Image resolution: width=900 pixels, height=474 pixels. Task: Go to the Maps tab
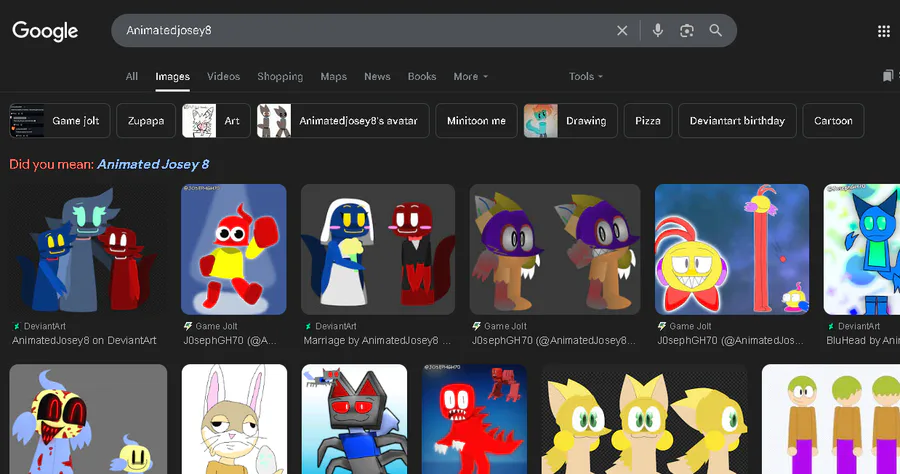pos(333,76)
